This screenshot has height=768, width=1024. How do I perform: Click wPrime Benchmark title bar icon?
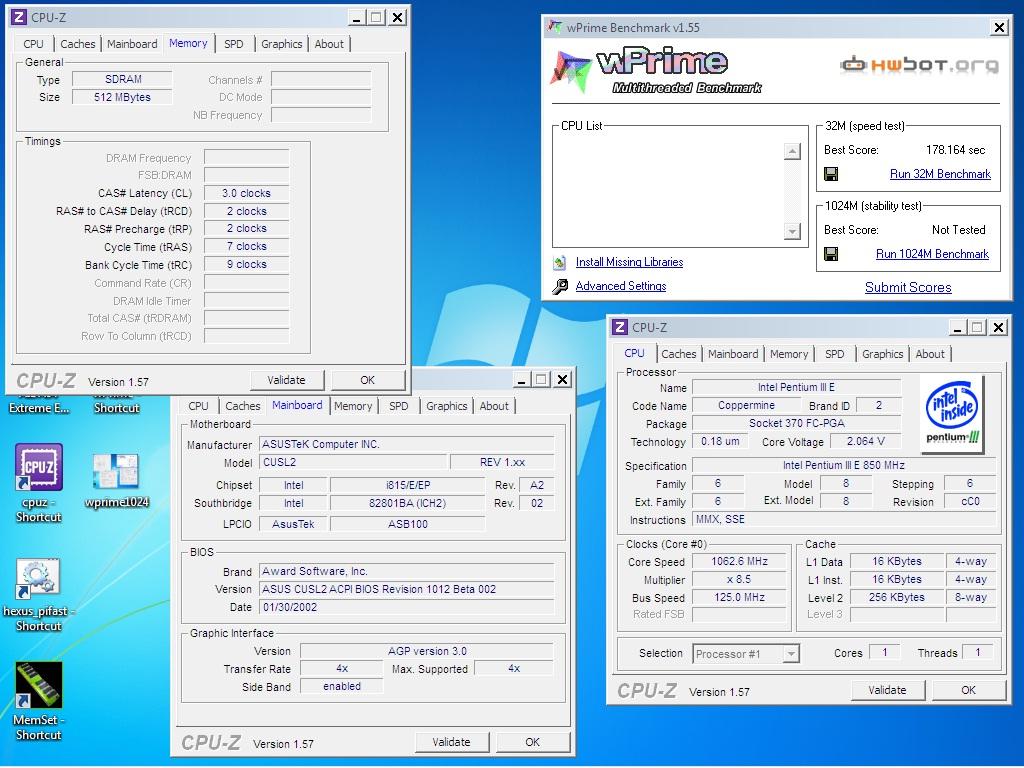[555, 27]
